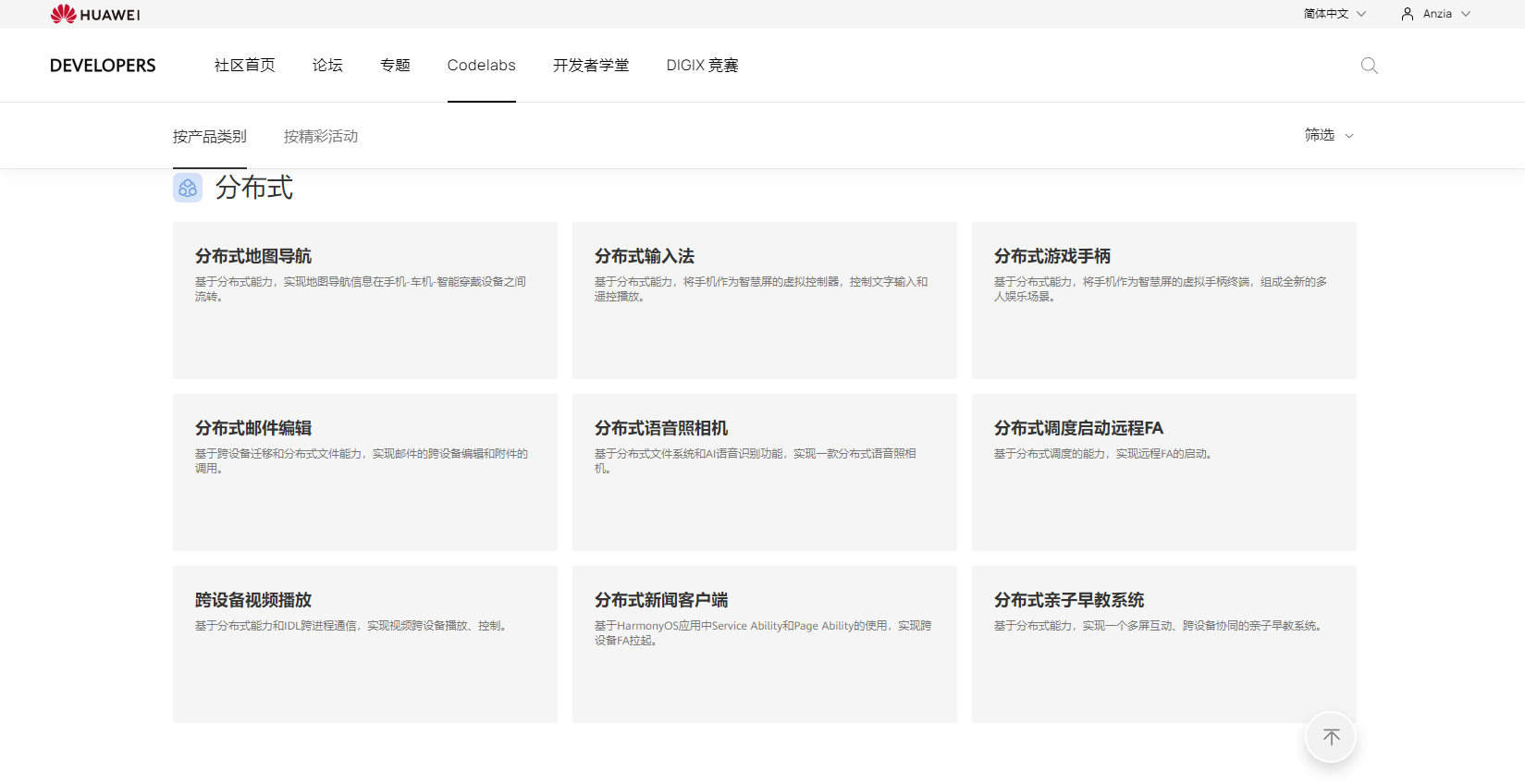The width and height of the screenshot is (1525, 784).
Task: Click the user profile icon
Action: pos(1408,14)
